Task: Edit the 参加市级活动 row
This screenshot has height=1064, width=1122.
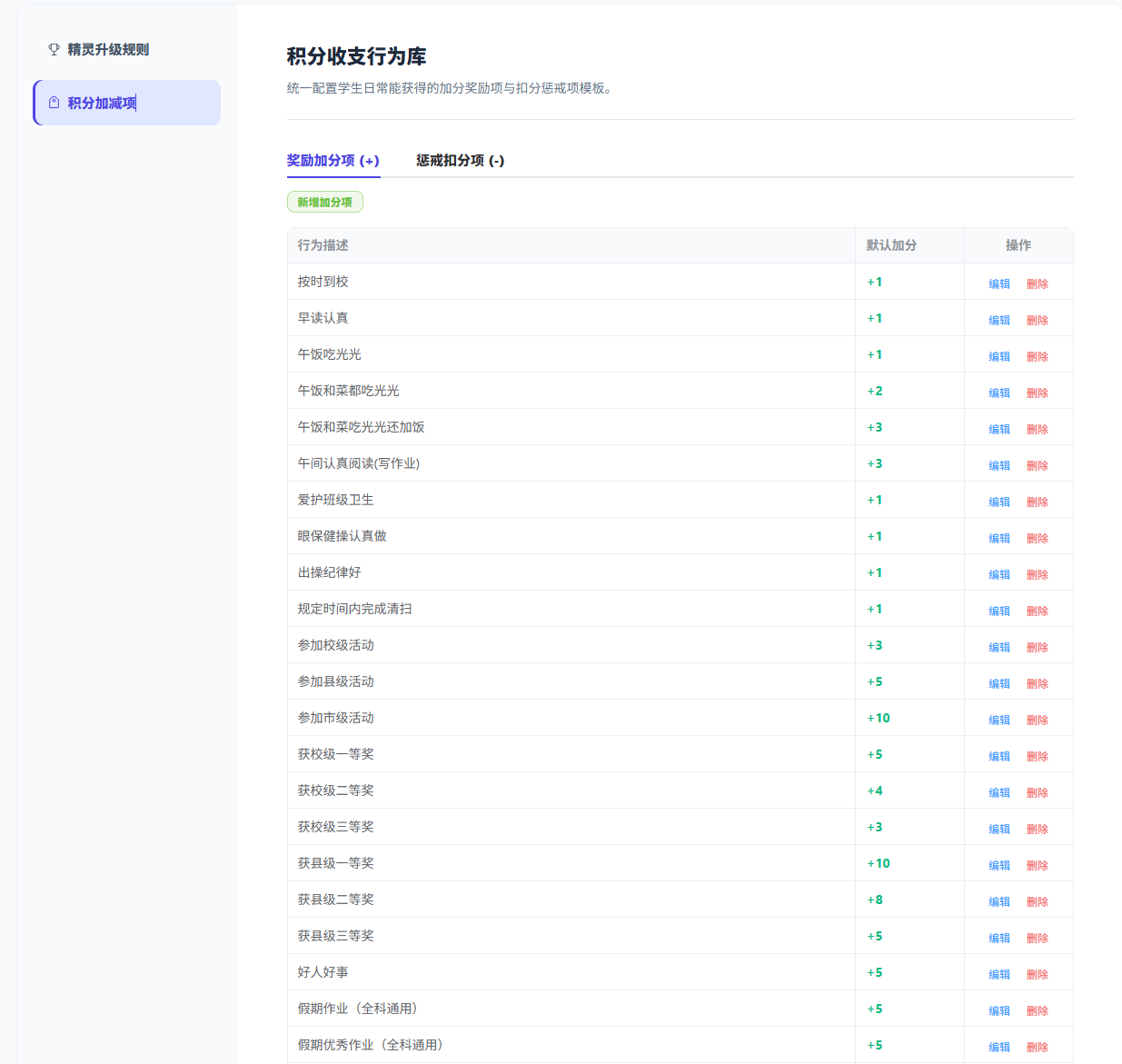Action: 999,720
